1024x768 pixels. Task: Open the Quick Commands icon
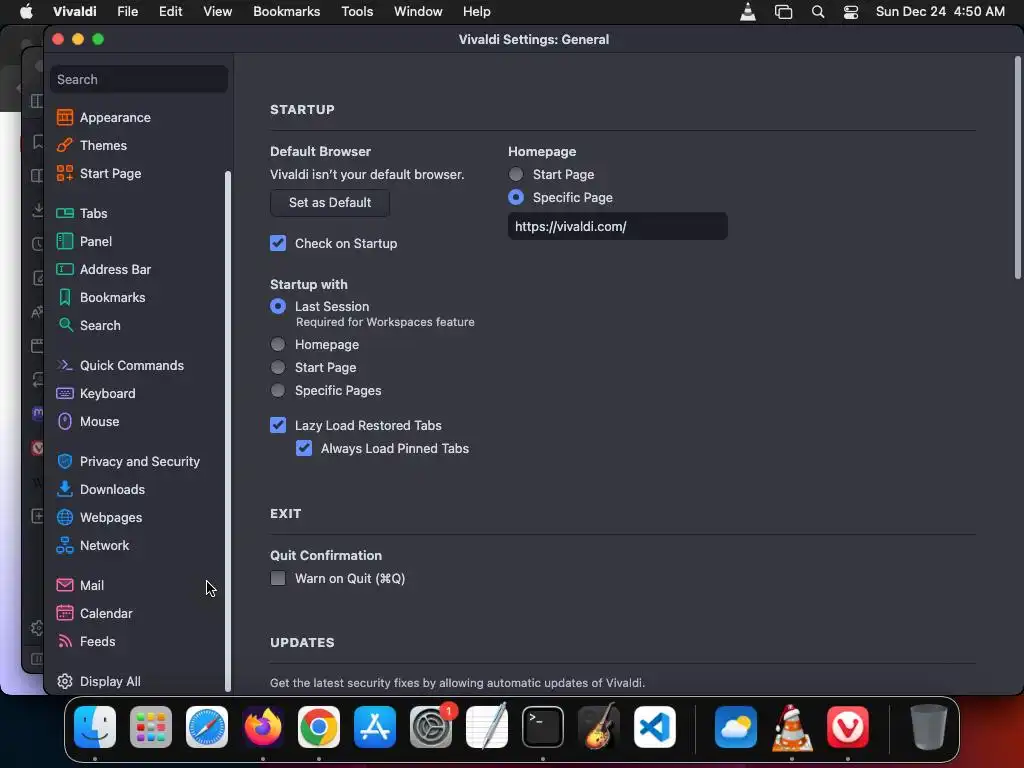point(65,365)
